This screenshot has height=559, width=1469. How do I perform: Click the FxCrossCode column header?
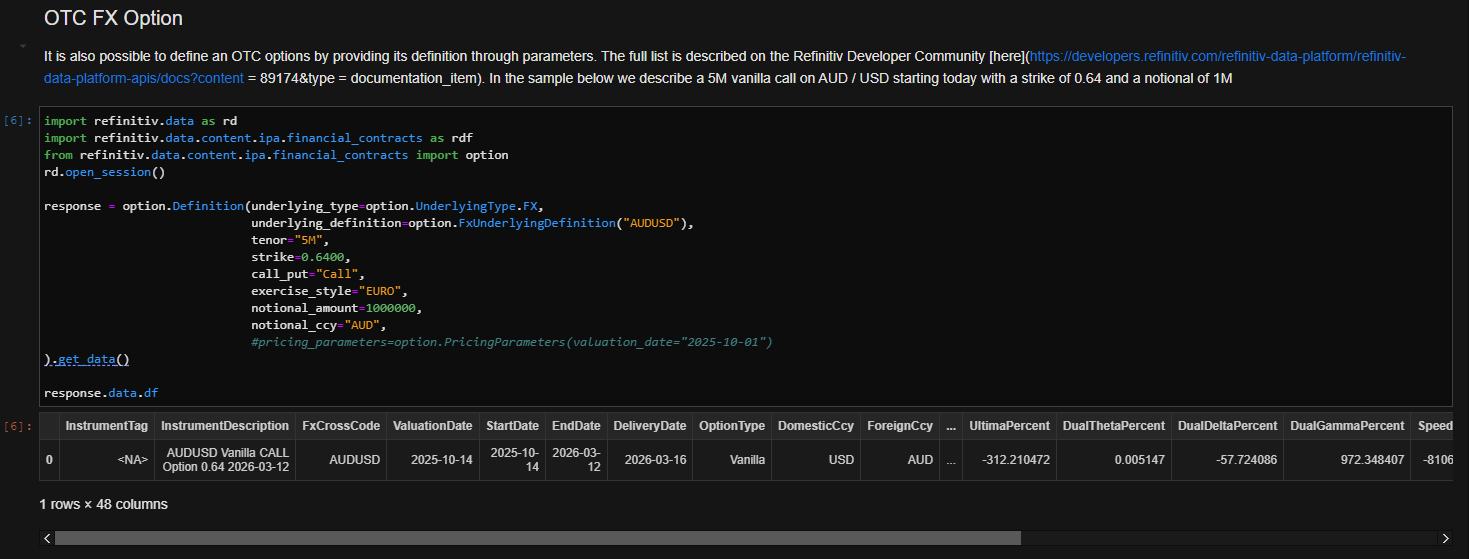tap(341, 426)
